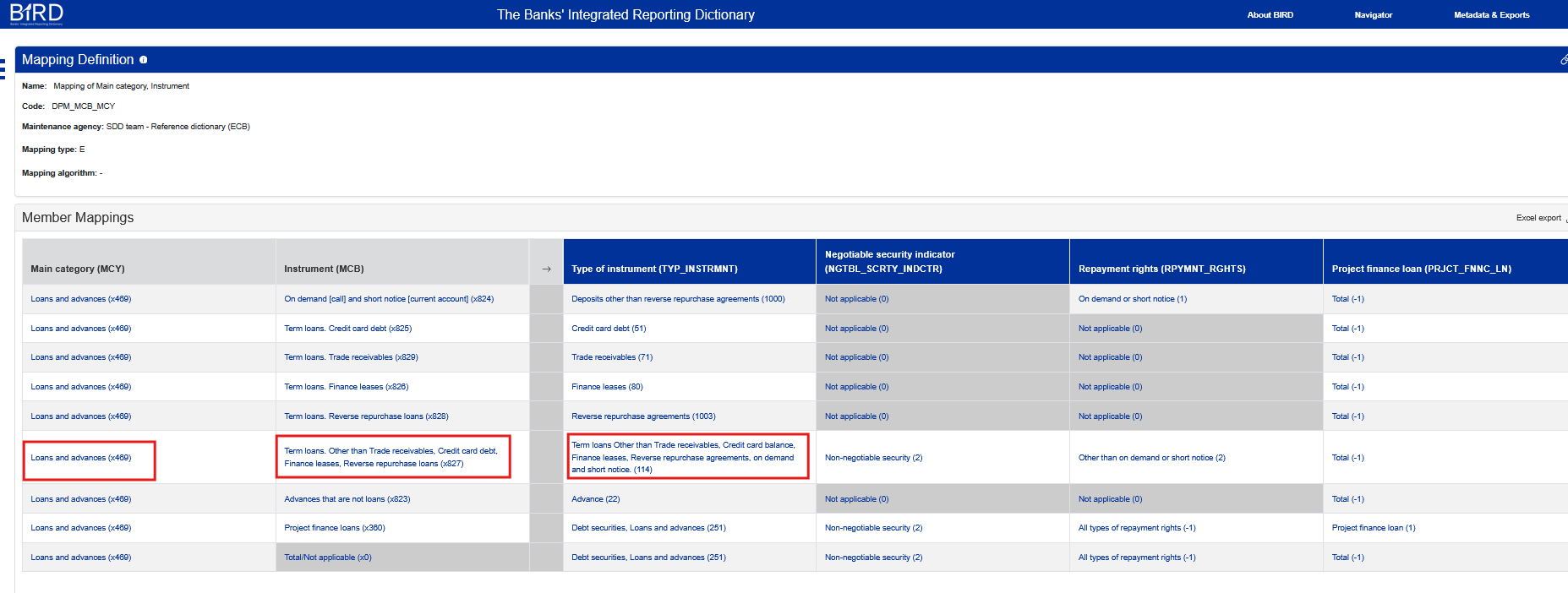Open Total (-1) in Reverse repurchase agreements row
Screen dimensions: 1568x593
click(x=1347, y=416)
